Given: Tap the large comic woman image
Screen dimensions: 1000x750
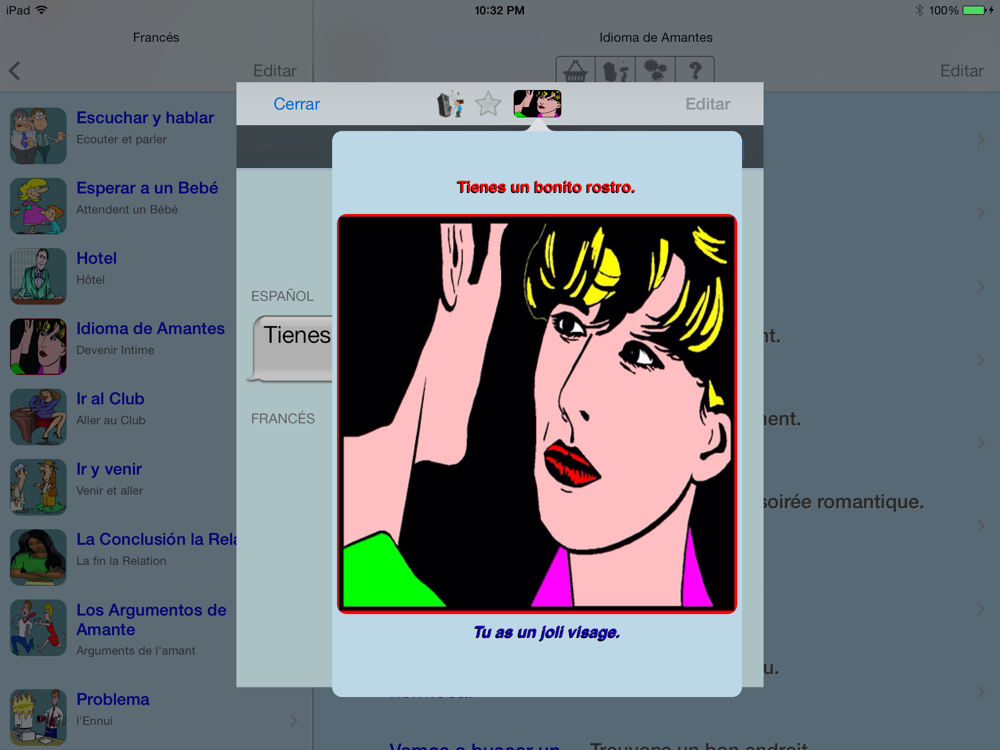Looking at the screenshot, I should tap(537, 414).
